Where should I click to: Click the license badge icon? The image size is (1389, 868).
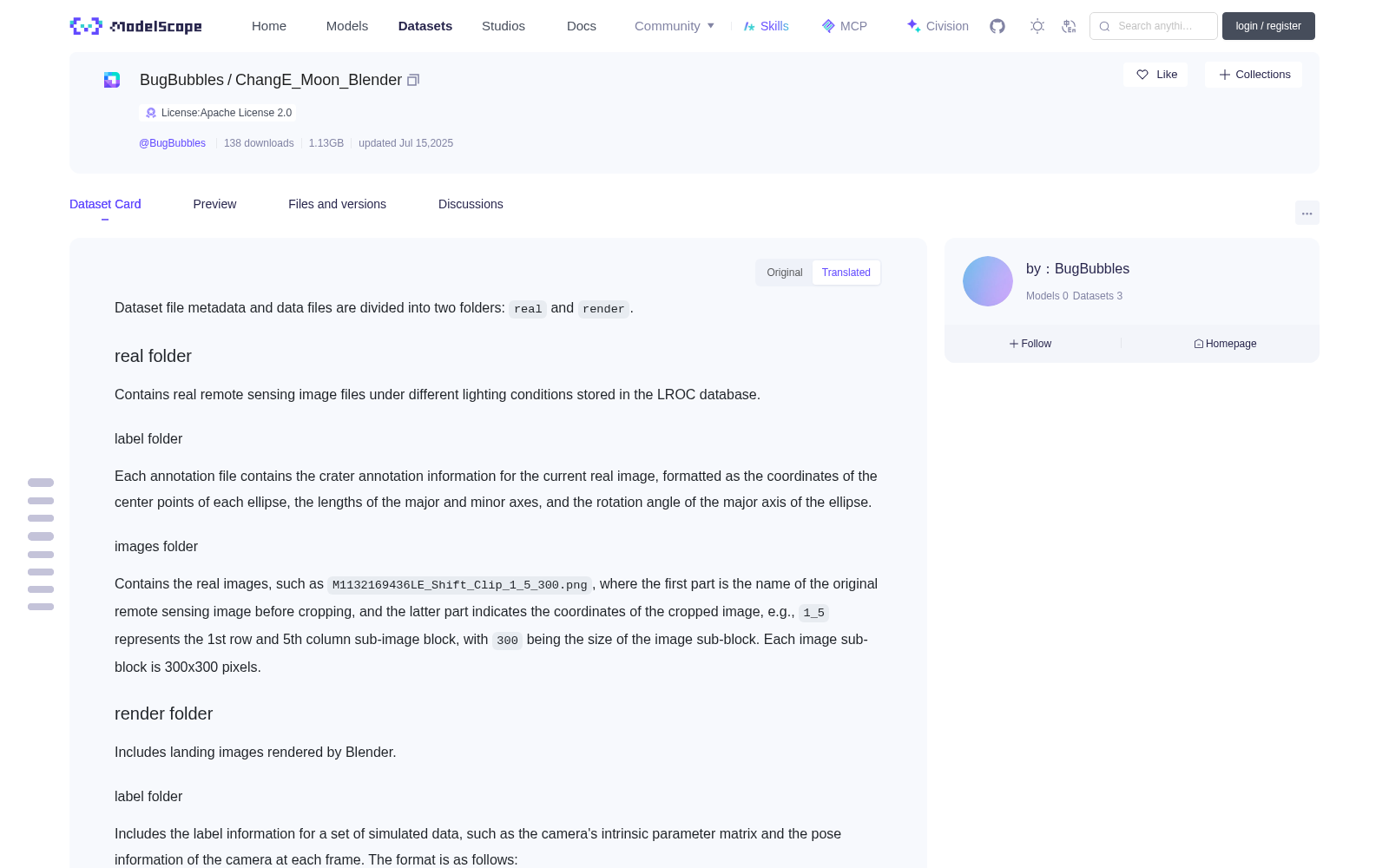(x=151, y=113)
